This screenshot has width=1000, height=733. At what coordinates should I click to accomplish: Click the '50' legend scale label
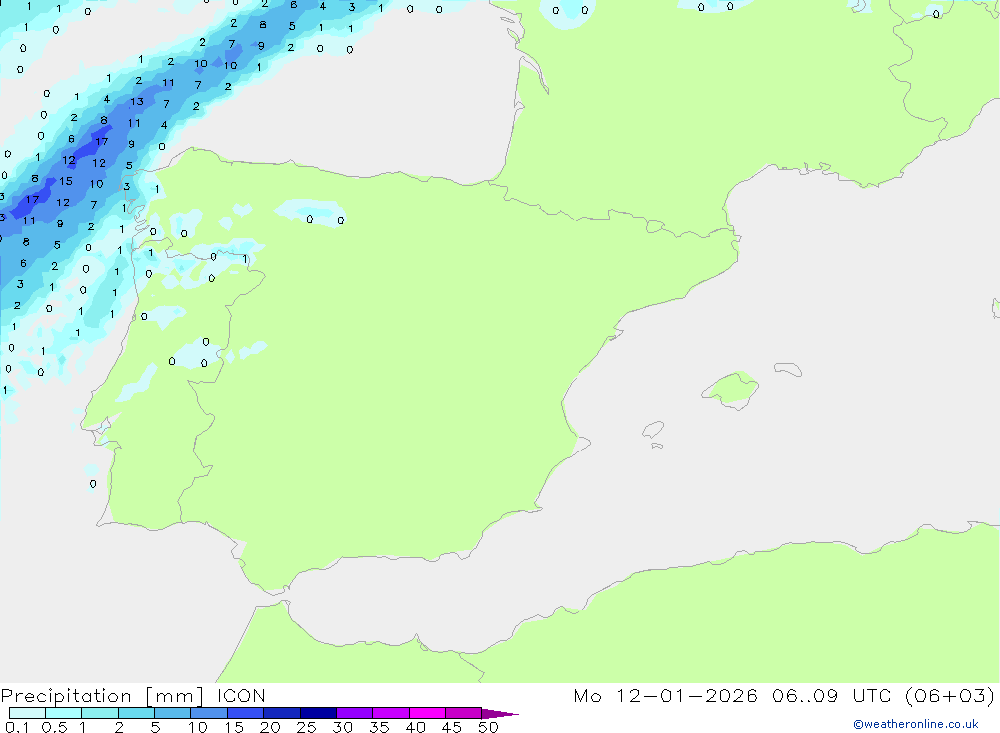488,727
